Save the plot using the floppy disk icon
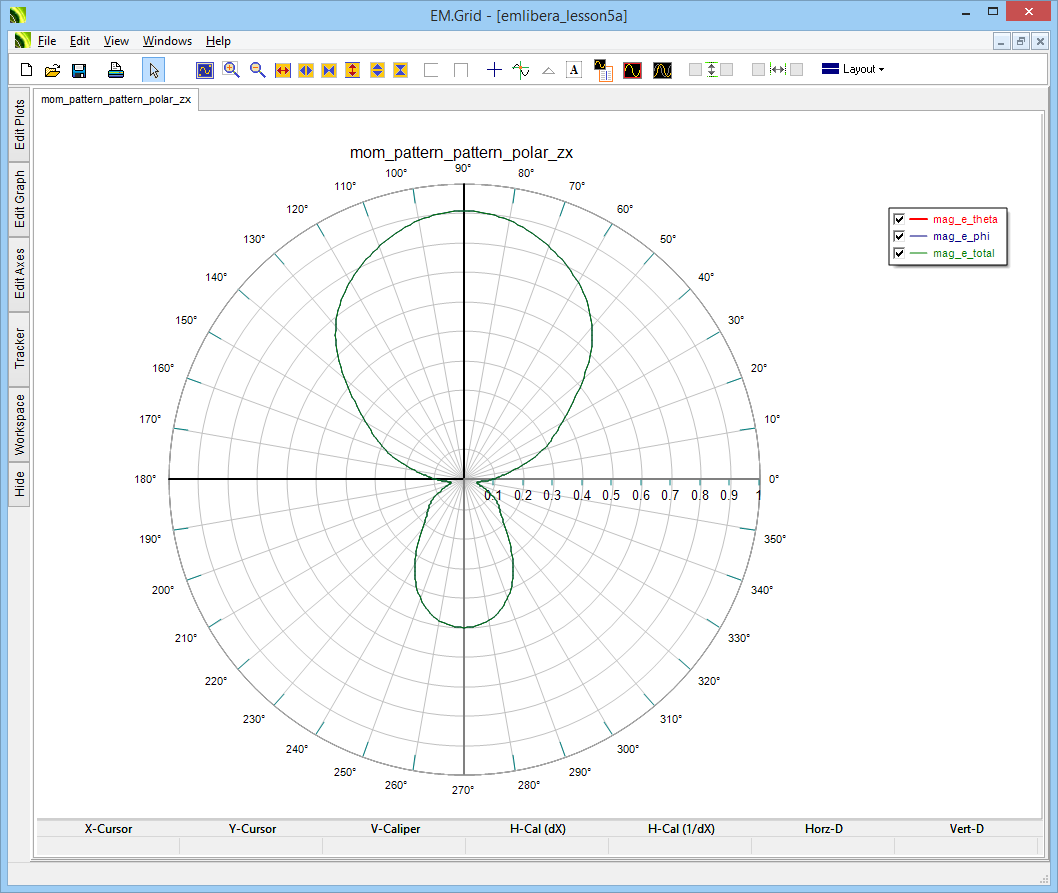This screenshot has height=893, width=1058. point(79,70)
